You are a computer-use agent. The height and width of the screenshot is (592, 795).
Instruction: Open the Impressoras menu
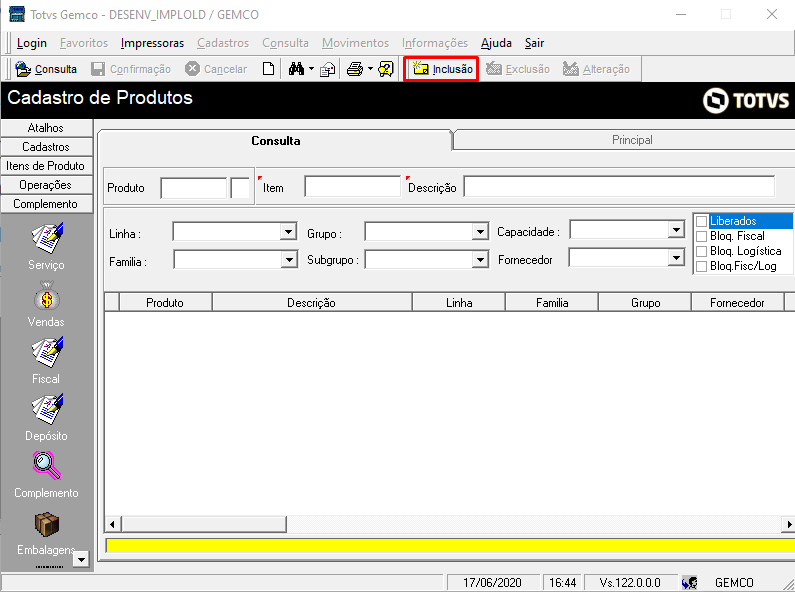[x=152, y=43]
